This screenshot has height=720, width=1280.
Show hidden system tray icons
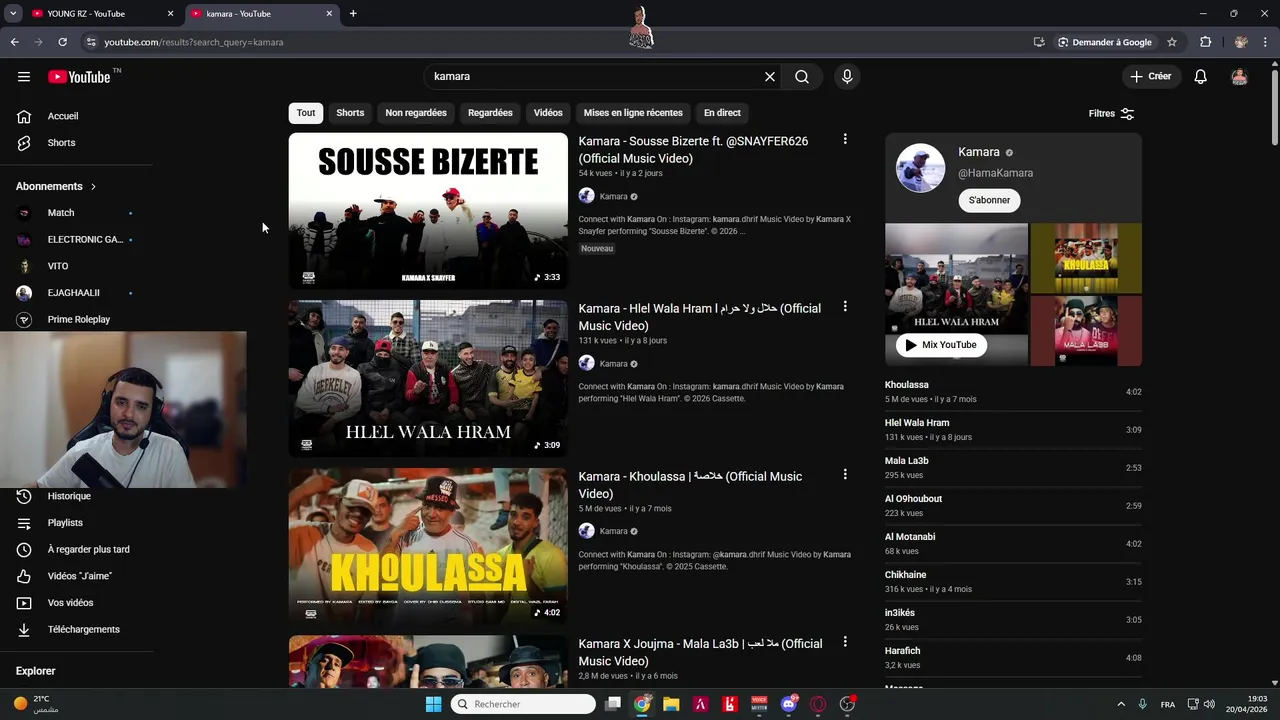pyautogui.click(x=1121, y=704)
